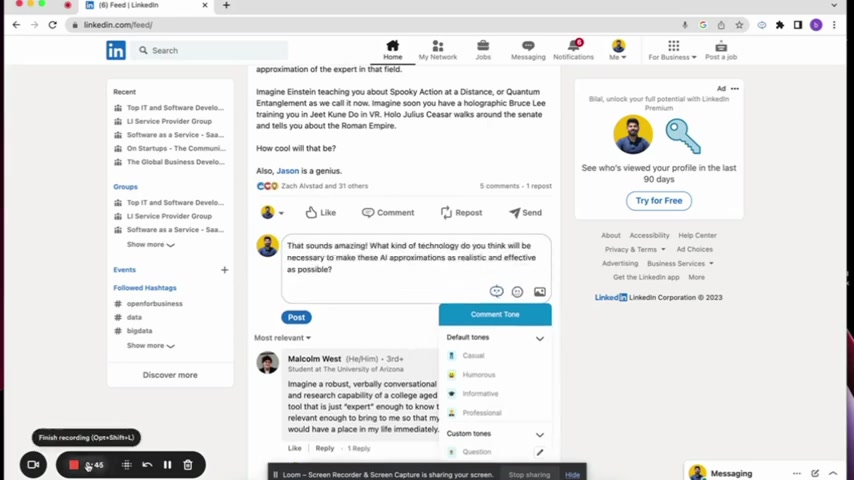This screenshot has width=854, height=480.
Task: Compose a new message in overlay
Action: point(815,473)
